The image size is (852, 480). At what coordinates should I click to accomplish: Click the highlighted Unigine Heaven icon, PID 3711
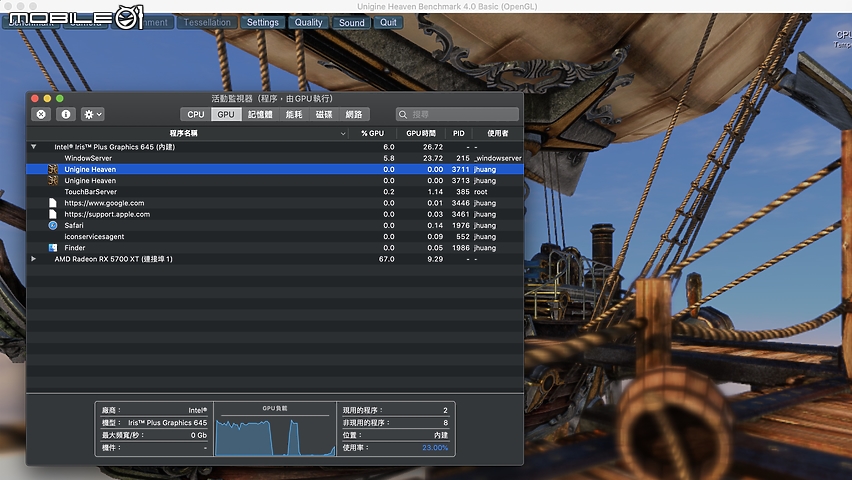(x=53, y=169)
